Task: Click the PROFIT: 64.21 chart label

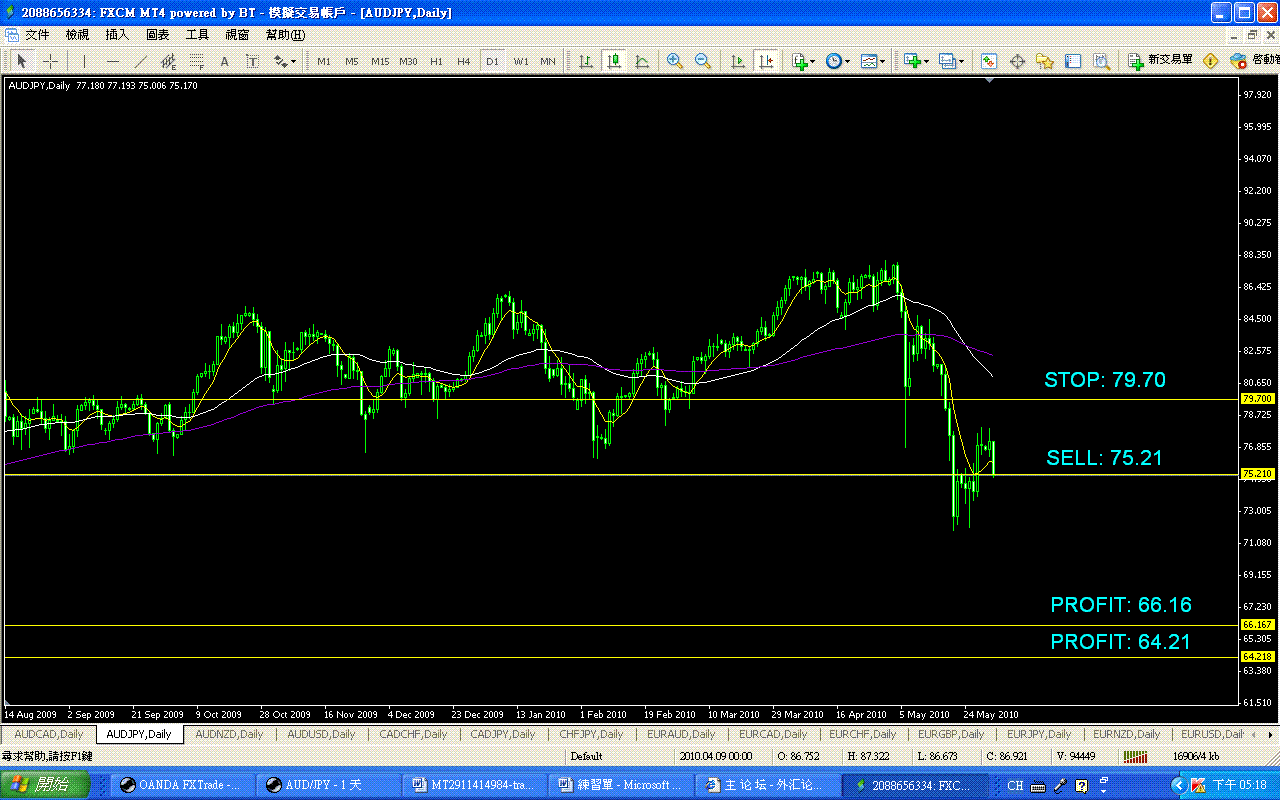Action: coord(1120,642)
